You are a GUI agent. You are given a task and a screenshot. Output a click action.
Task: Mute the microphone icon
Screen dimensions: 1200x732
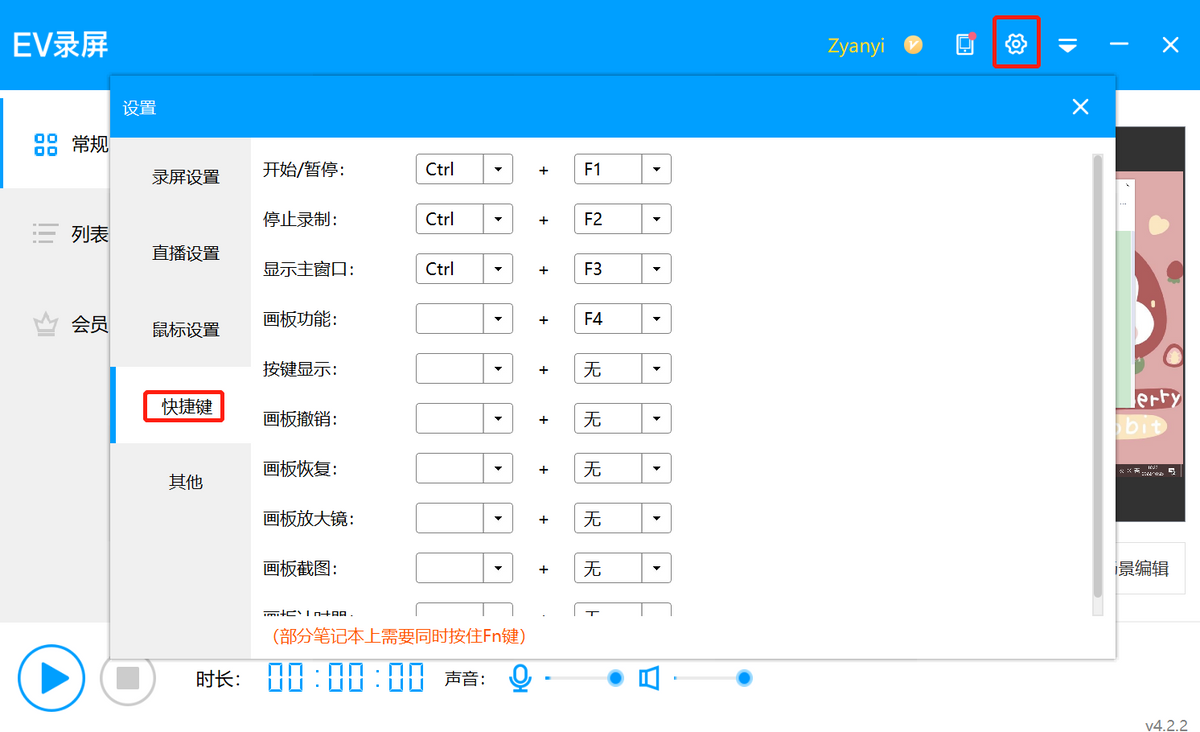520,679
